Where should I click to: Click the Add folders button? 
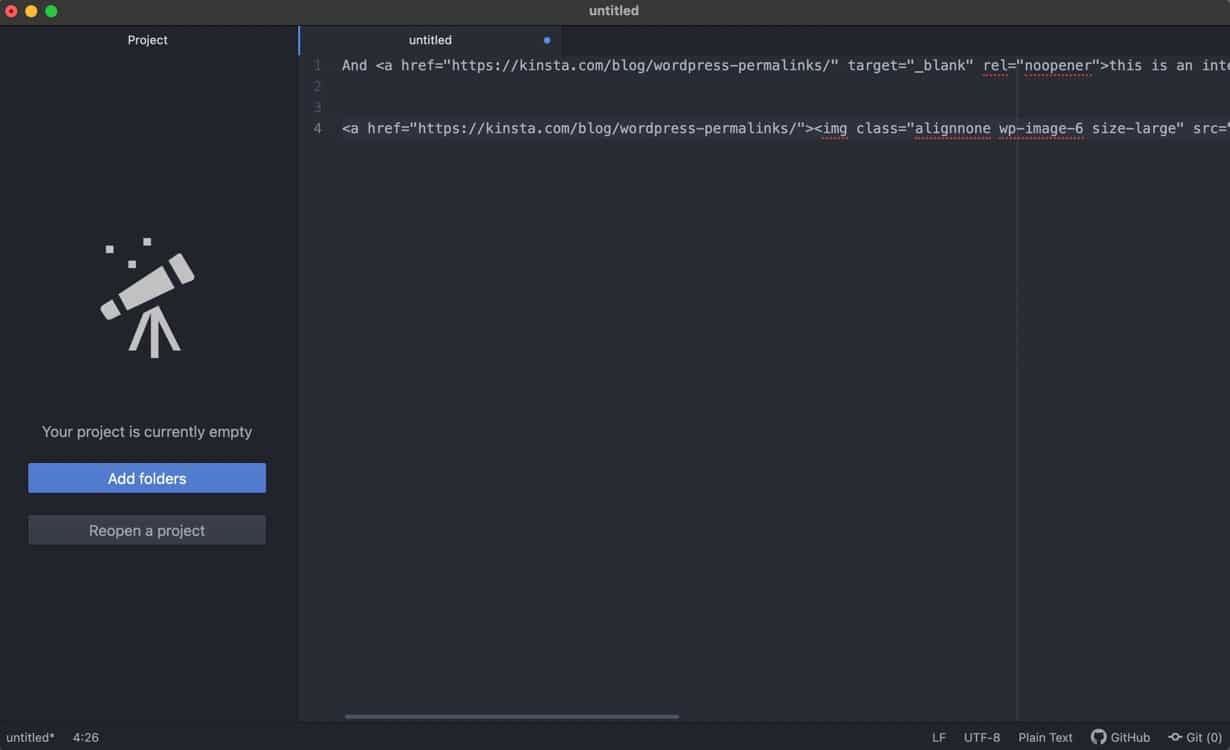click(x=146, y=478)
